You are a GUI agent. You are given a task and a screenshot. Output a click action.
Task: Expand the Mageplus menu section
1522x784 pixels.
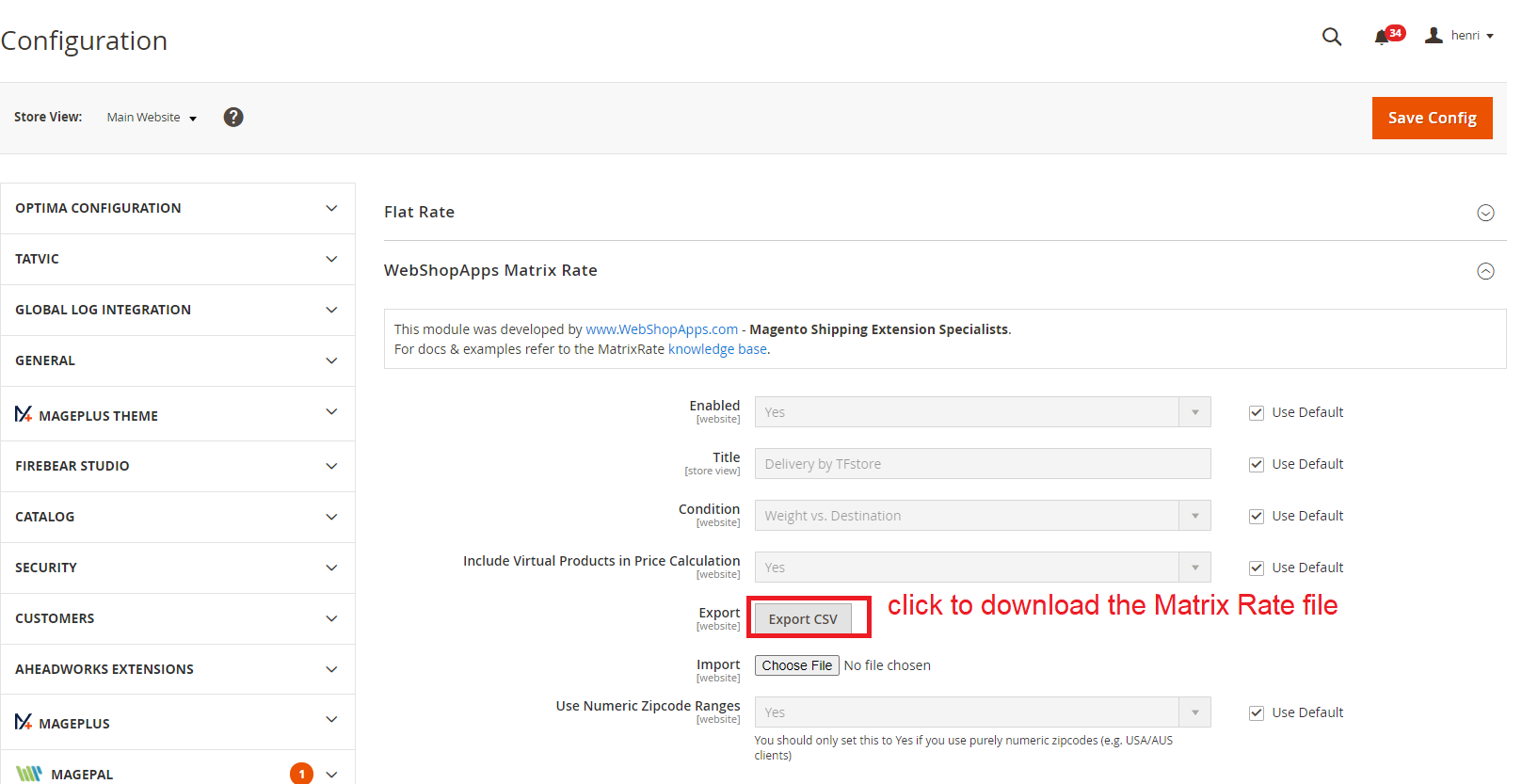coord(178,722)
